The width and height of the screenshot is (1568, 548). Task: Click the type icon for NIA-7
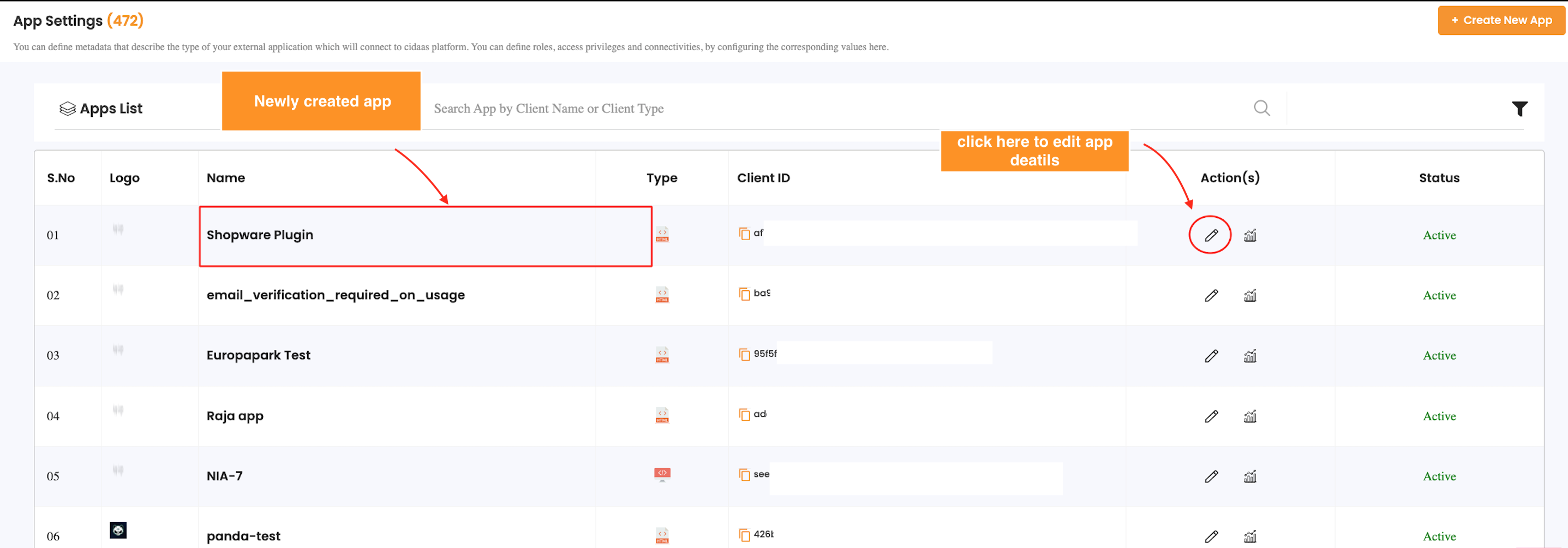[662, 474]
